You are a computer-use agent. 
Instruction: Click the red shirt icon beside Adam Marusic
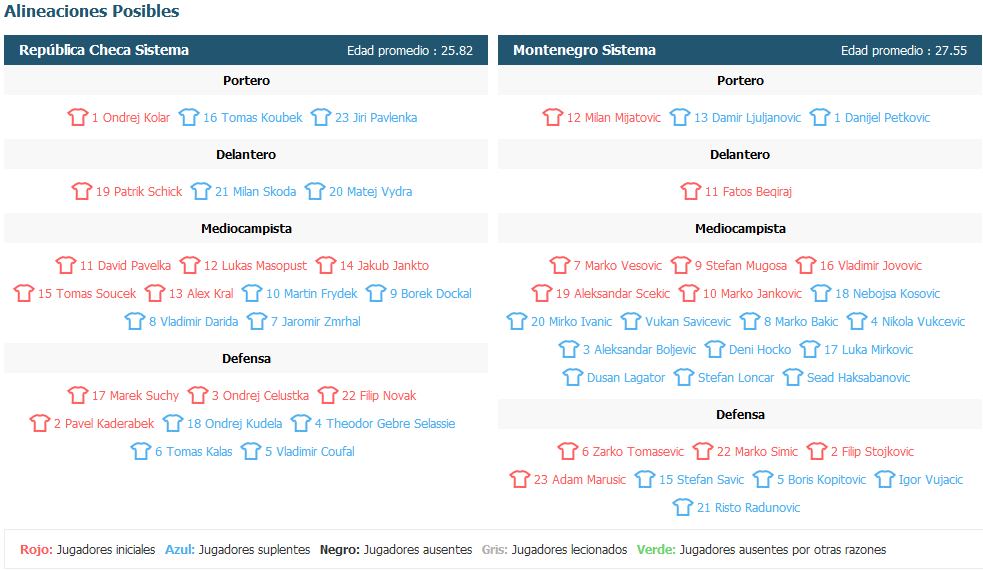[520, 479]
